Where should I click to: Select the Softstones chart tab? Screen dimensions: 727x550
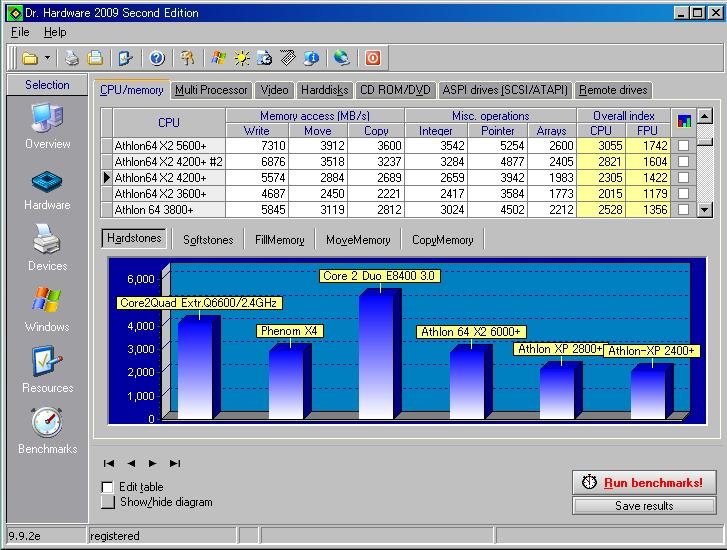point(208,240)
